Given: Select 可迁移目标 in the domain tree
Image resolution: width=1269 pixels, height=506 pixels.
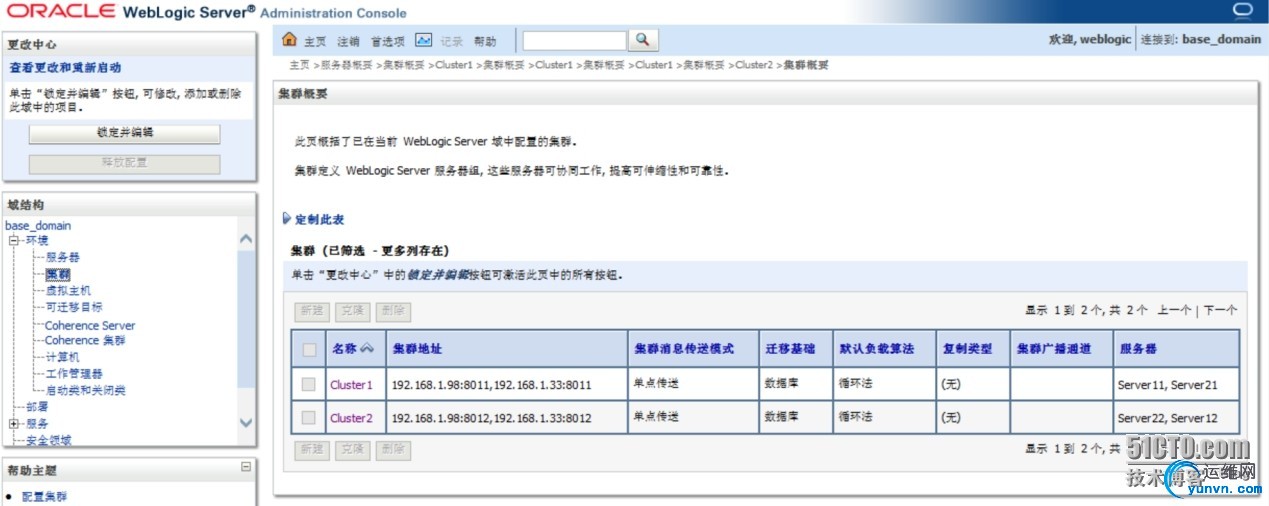Looking at the screenshot, I should pyautogui.click(x=73, y=307).
